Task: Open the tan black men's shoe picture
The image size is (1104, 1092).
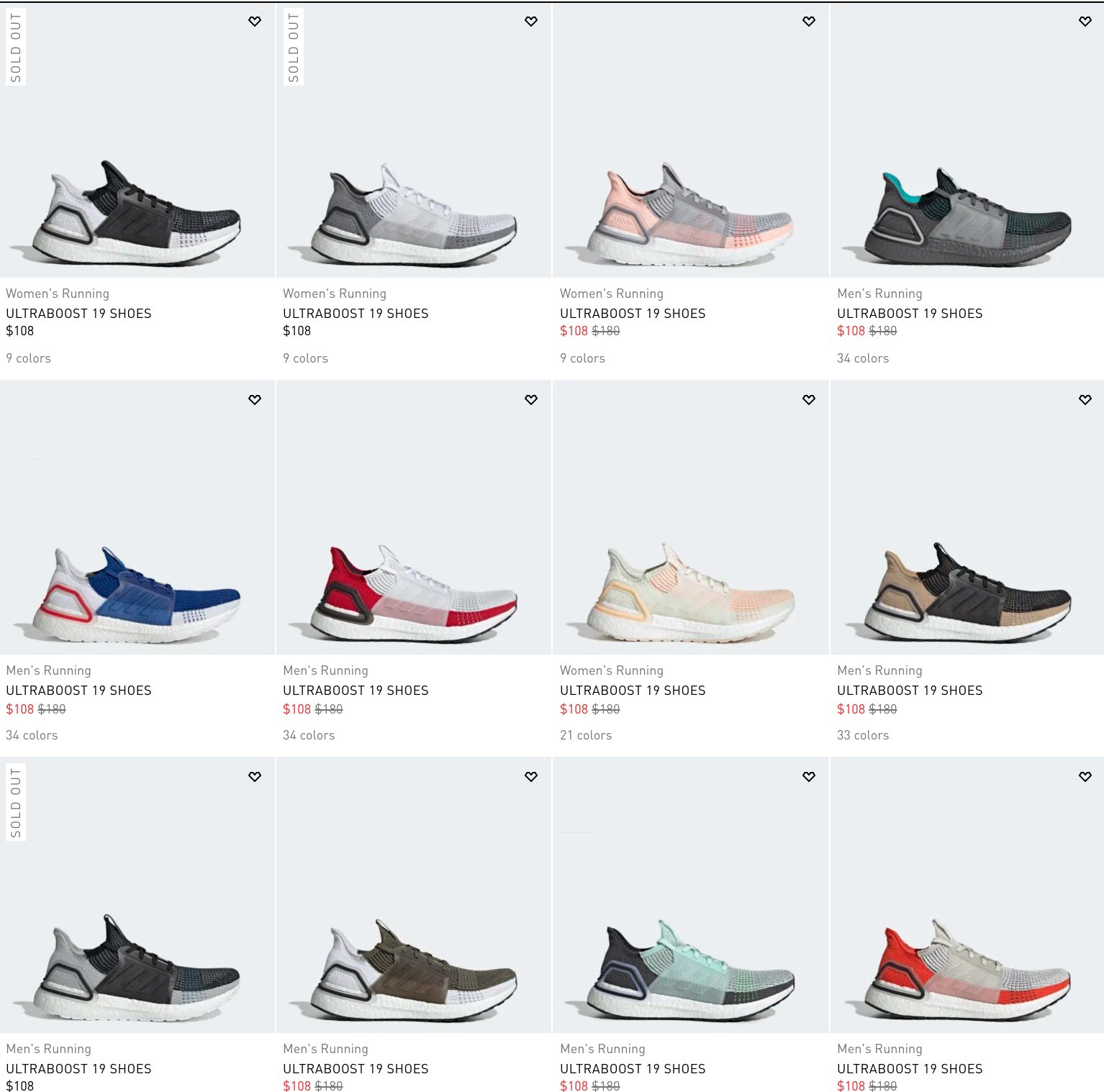Action: pyautogui.click(x=968, y=517)
